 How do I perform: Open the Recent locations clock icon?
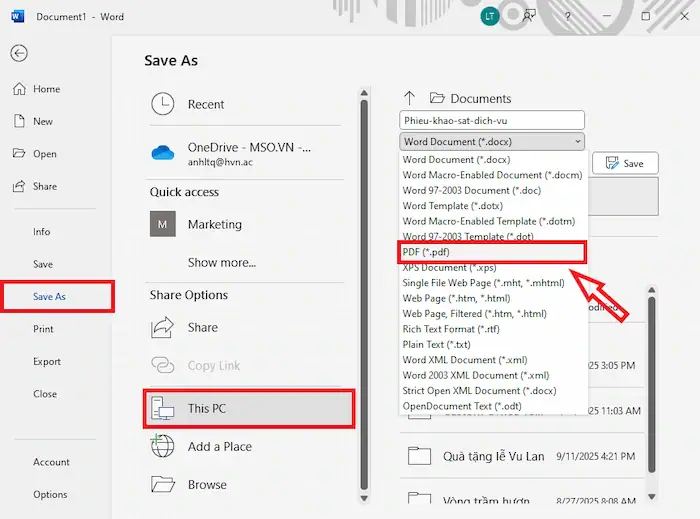[x=162, y=104]
